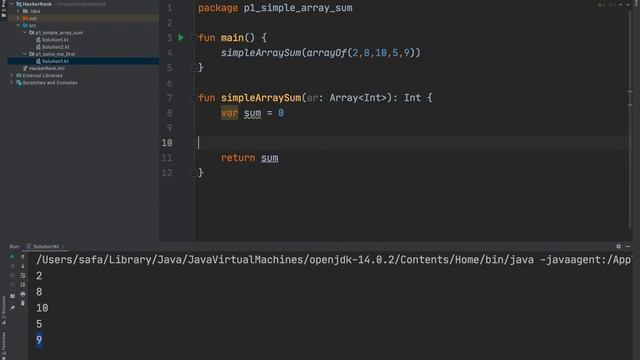Toggle soft-wrap in the Run console
The image size is (640, 360).
pos(23,276)
